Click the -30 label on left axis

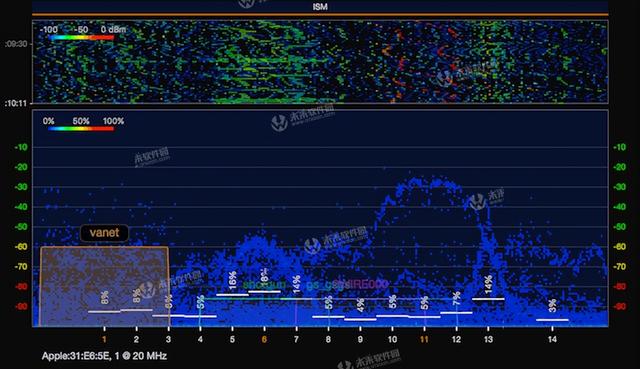(x=21, y=187)
